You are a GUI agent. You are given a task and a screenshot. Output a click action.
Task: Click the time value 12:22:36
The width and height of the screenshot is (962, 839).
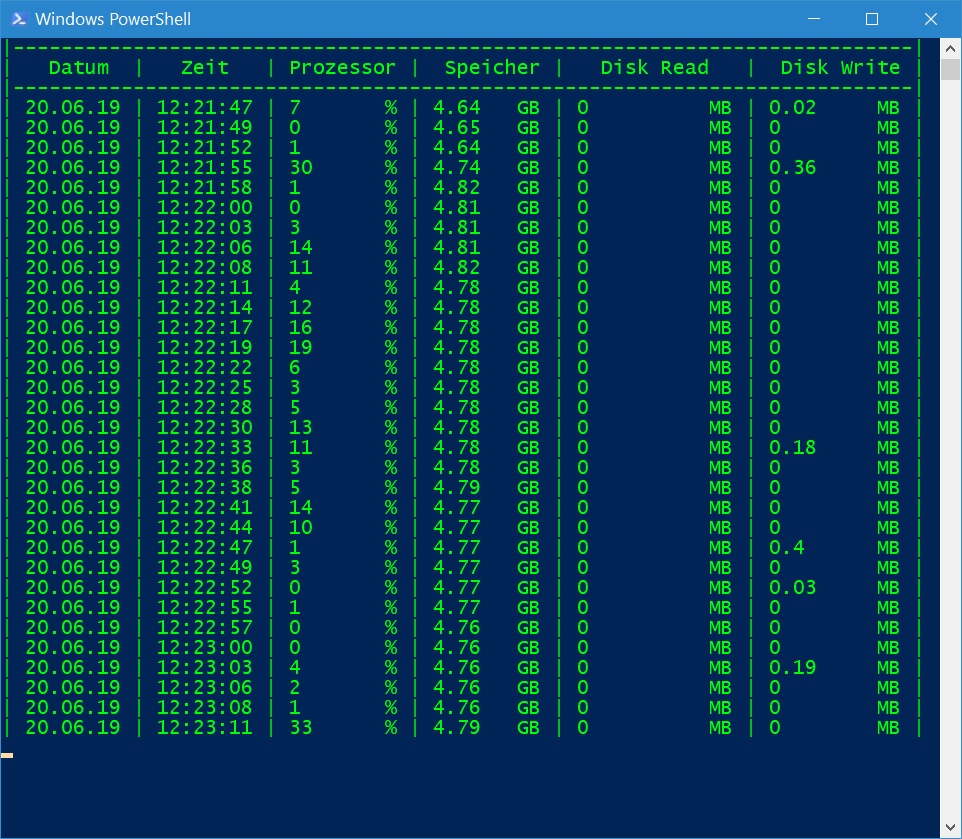204,467
